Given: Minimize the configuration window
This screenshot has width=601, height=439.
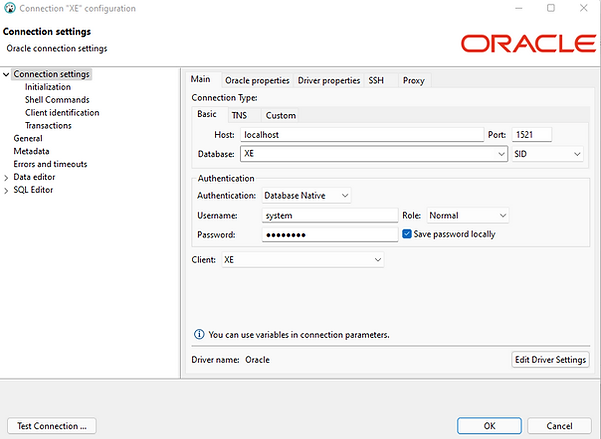Looking at the screenshot, I should point(519,8).
